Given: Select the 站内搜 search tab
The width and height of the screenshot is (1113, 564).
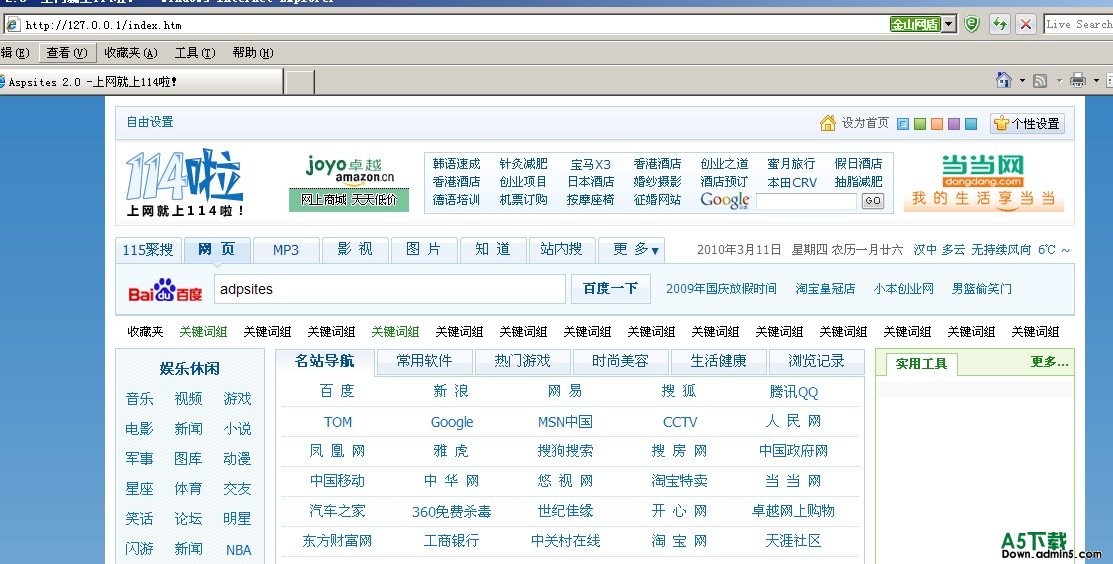Looking at the screenshot, I should point(562,250).
